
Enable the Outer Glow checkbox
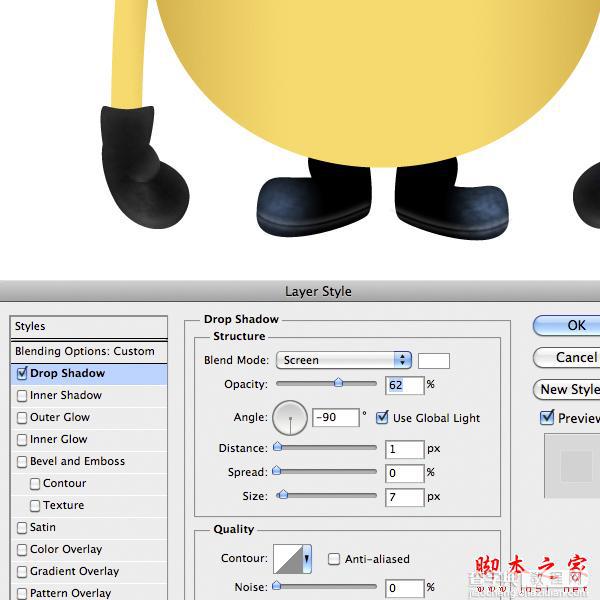tap(22, 417)
